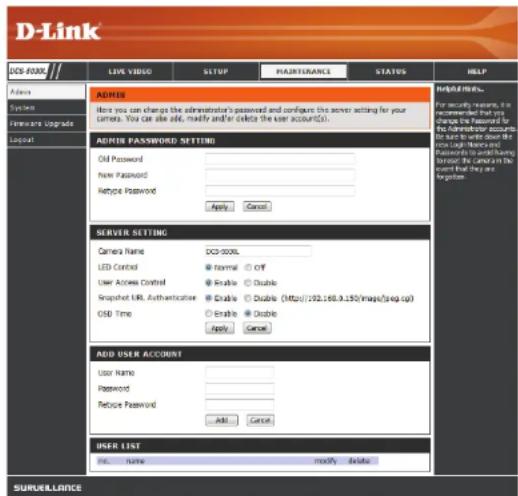This screenshot has height=496, width=518.
Task: Select the Maintenance tab
Action: pyautogui.click(x=303, y=71)
